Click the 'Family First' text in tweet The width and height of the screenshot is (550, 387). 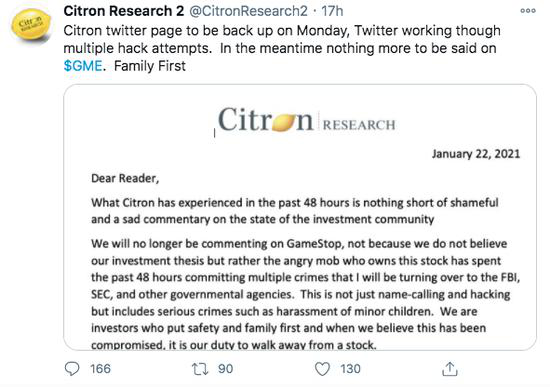[x=150, y=66]
